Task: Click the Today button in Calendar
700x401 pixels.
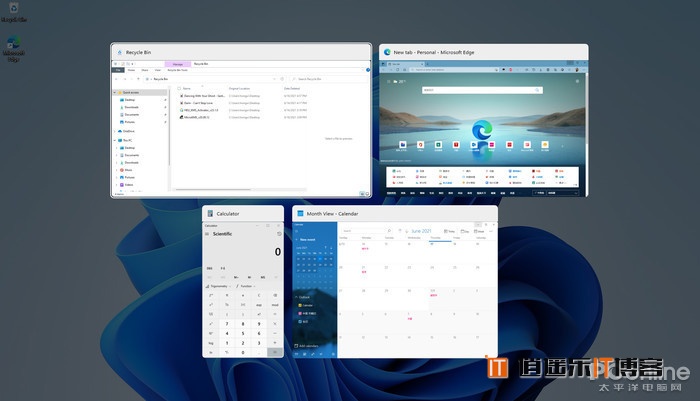Action: 449,231
